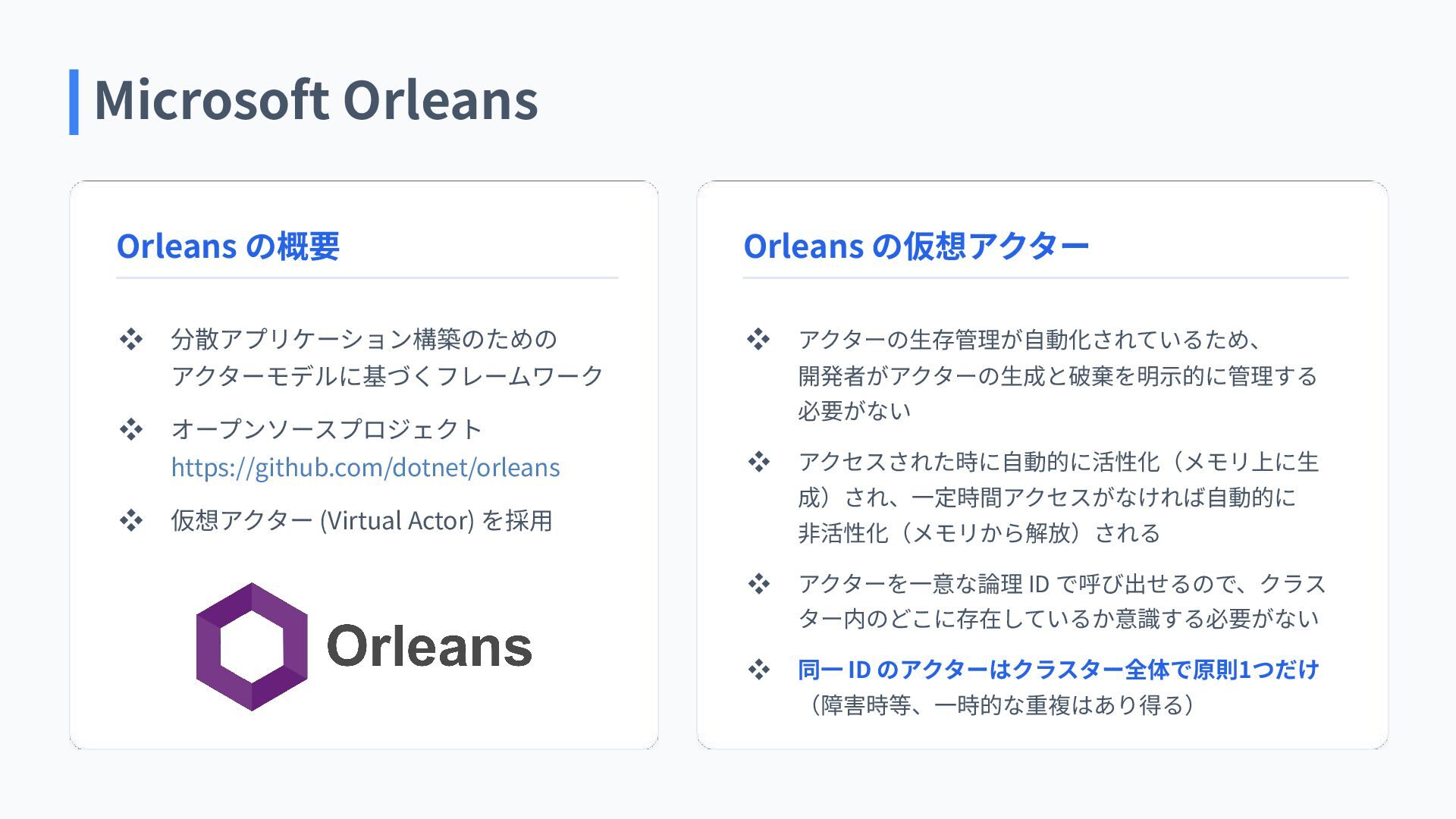1456x819 pixels.
Task: Click the blue accent bar beside the title
Action: click(74, 102)
